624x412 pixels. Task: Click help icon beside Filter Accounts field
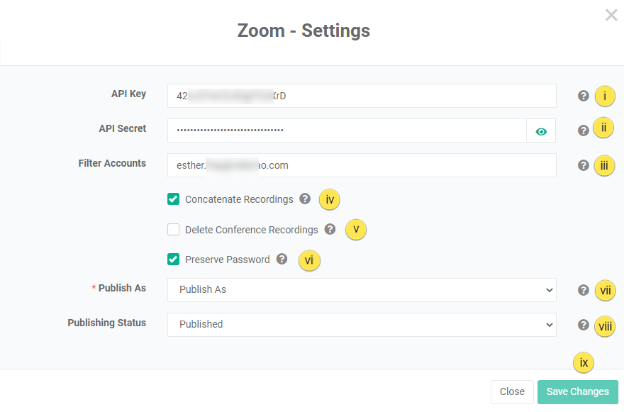(583, 165)
